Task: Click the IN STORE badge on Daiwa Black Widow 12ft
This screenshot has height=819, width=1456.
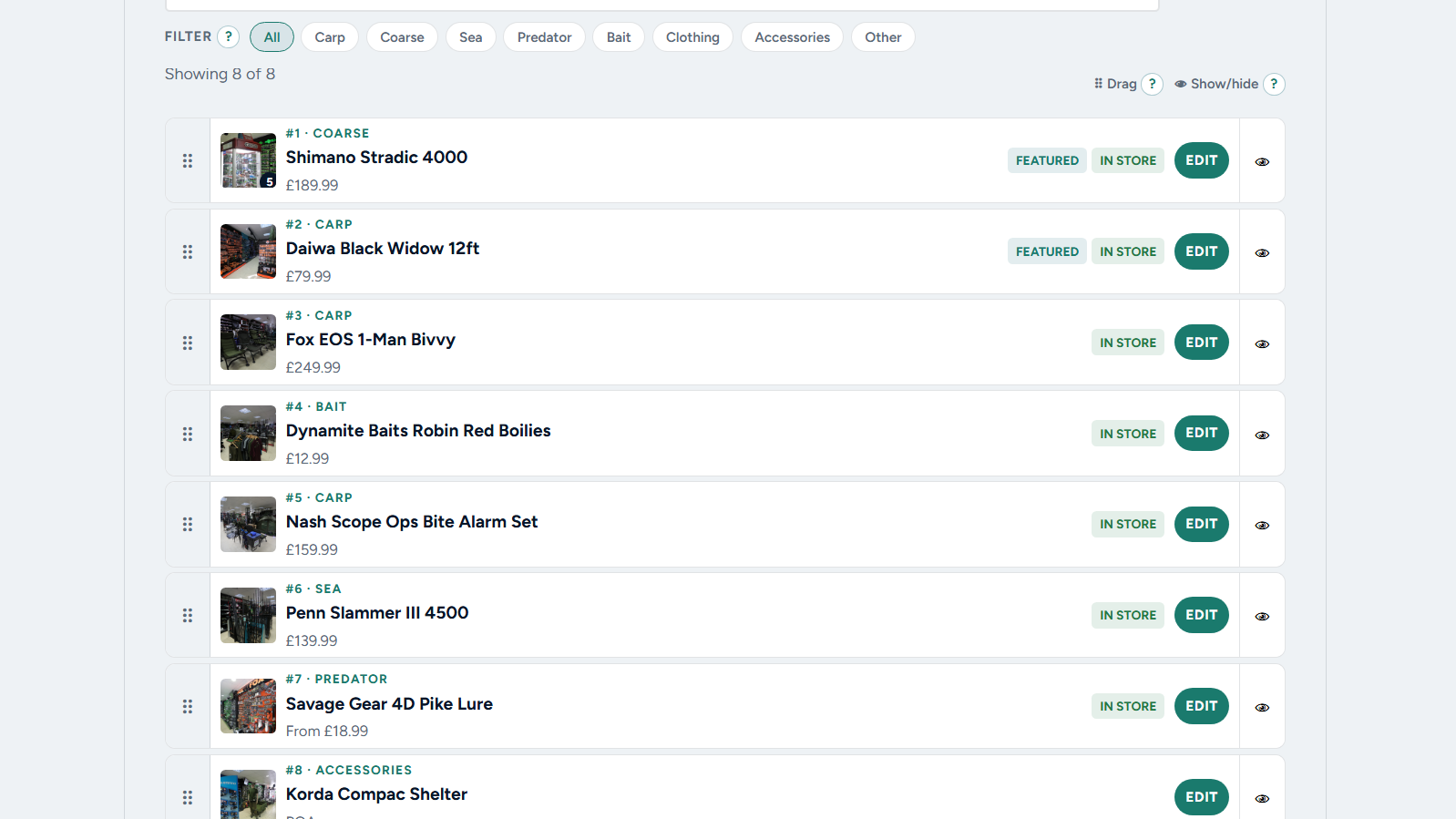Action: point(1128,251)
